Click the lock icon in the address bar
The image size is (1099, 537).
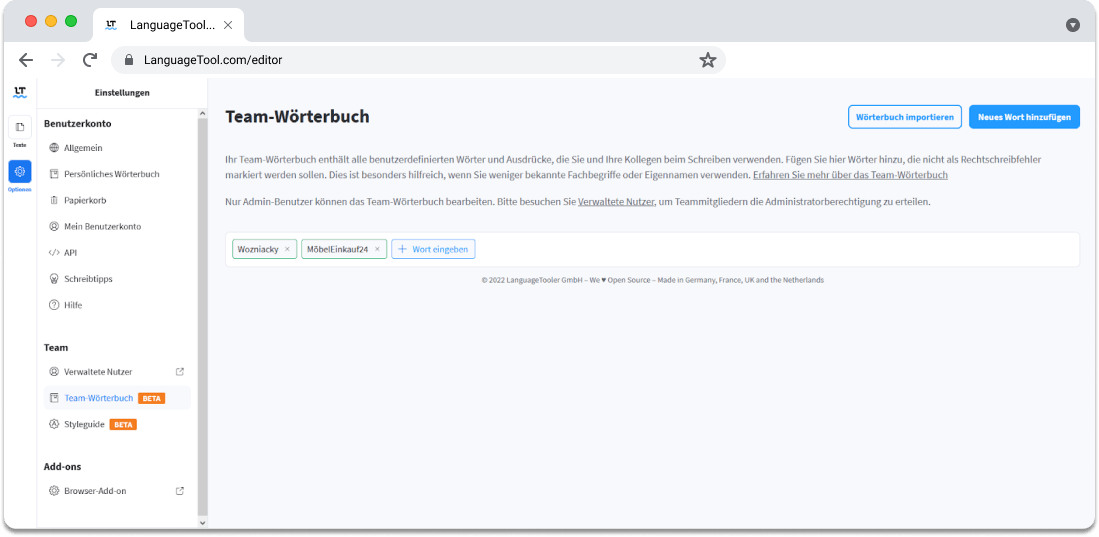(128, 60)
